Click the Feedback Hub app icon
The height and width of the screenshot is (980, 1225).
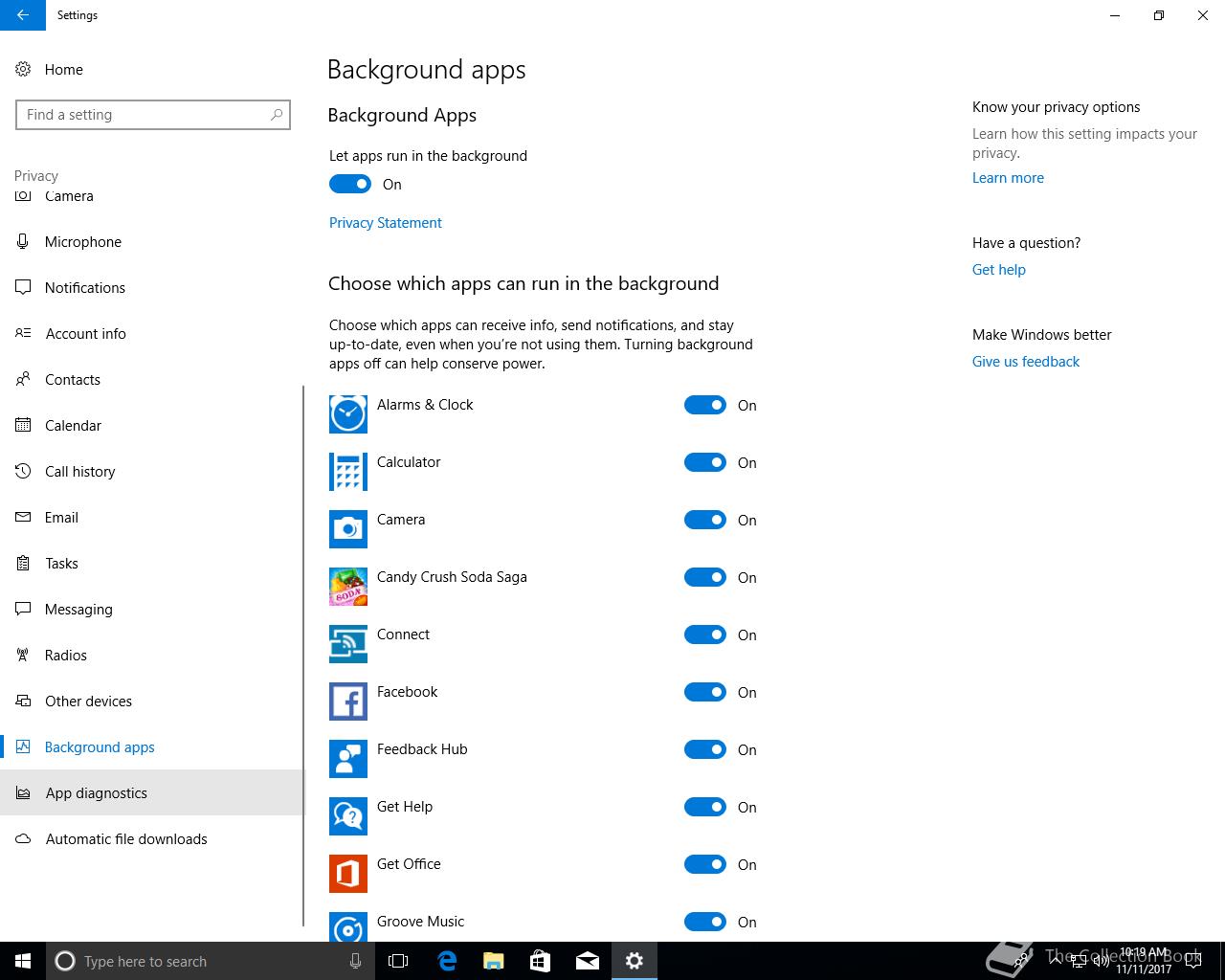click(x=347, y=758)
